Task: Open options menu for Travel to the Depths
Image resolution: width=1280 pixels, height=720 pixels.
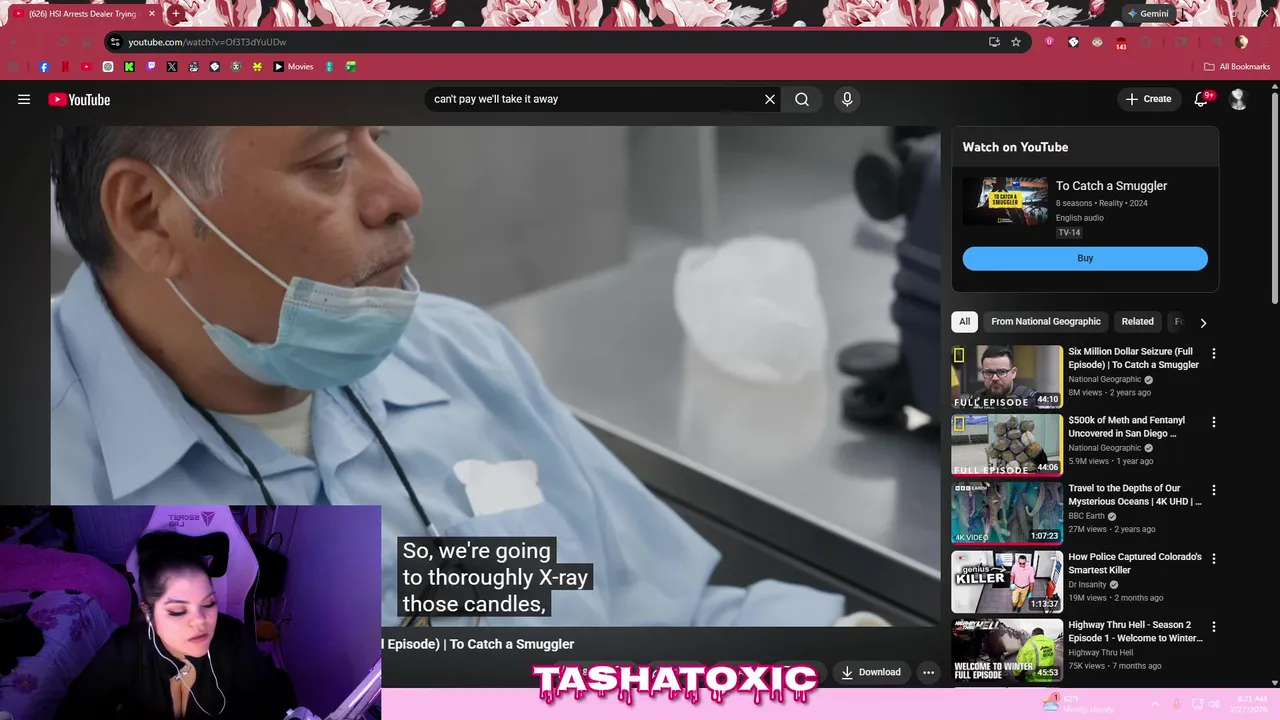Action: click(1214, 490)
